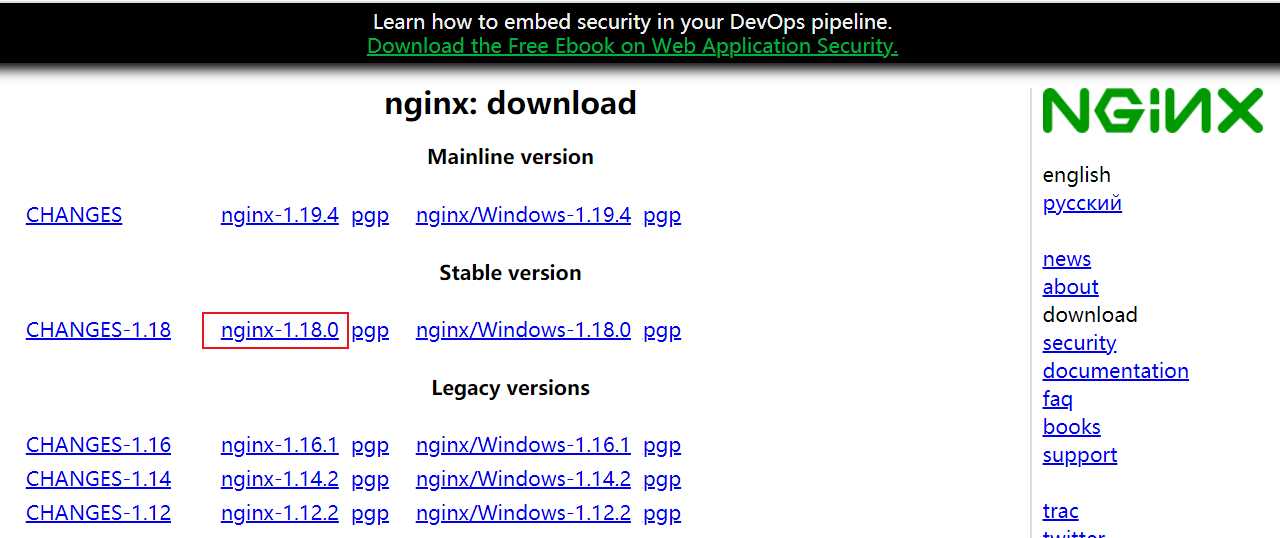Open pgp signature for nginx/Windows-1.19.4
This screenshot has height=538, width=1280.
(x=662, y=215)
